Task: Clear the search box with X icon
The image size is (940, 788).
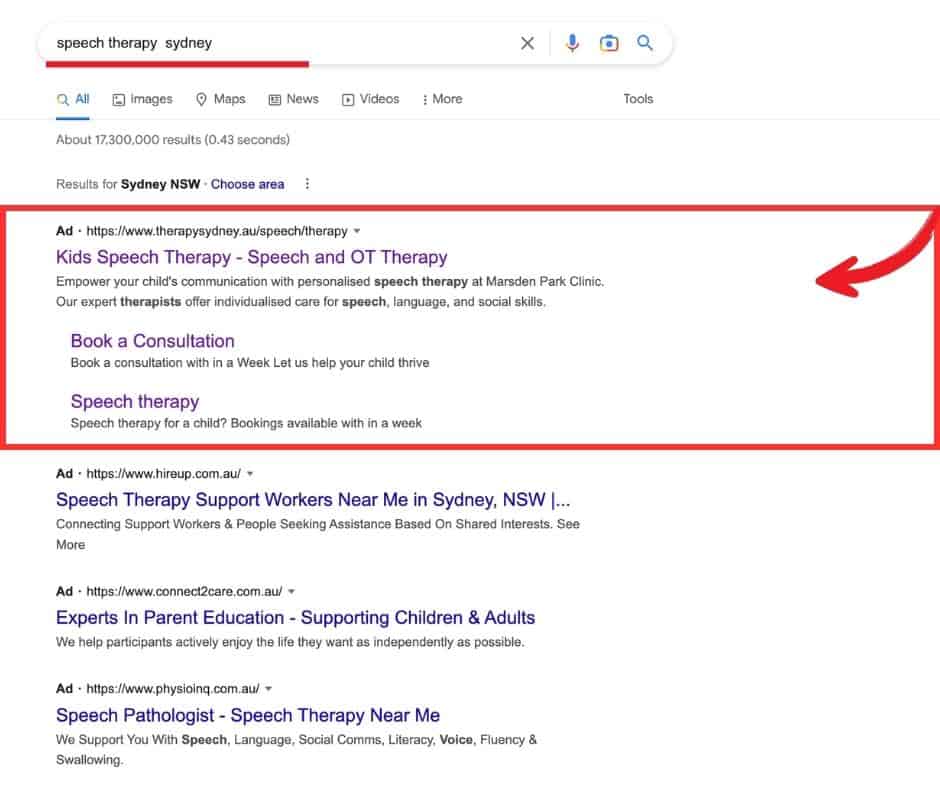Action: pos(527,43)
